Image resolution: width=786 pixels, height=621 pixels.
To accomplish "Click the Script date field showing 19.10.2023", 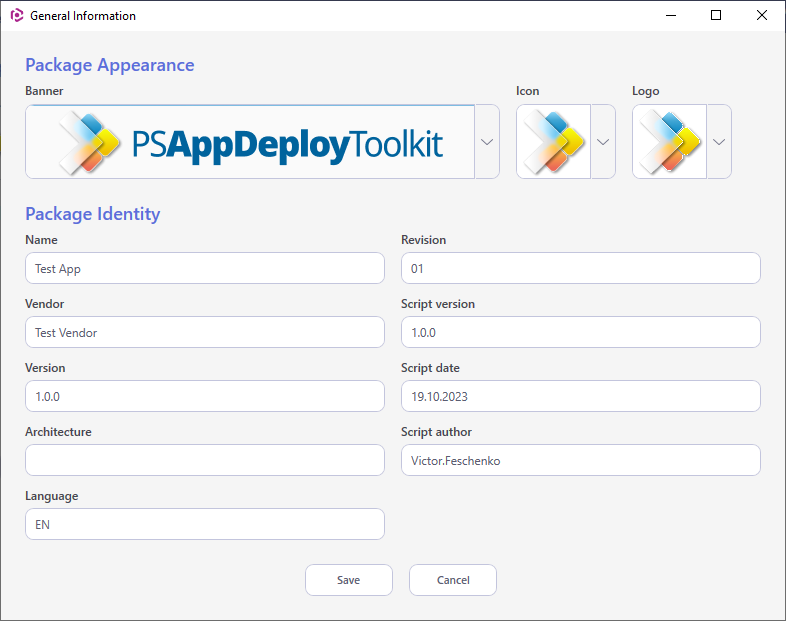I will tap(581, 396).
